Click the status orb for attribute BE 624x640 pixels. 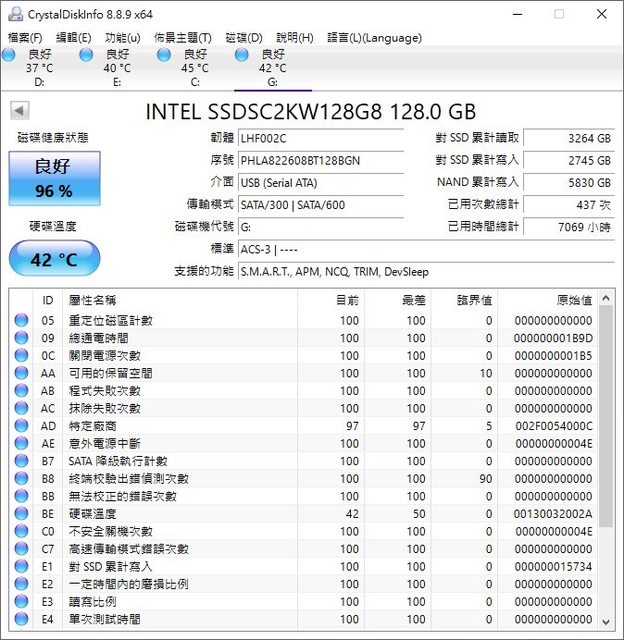[21, 514]
